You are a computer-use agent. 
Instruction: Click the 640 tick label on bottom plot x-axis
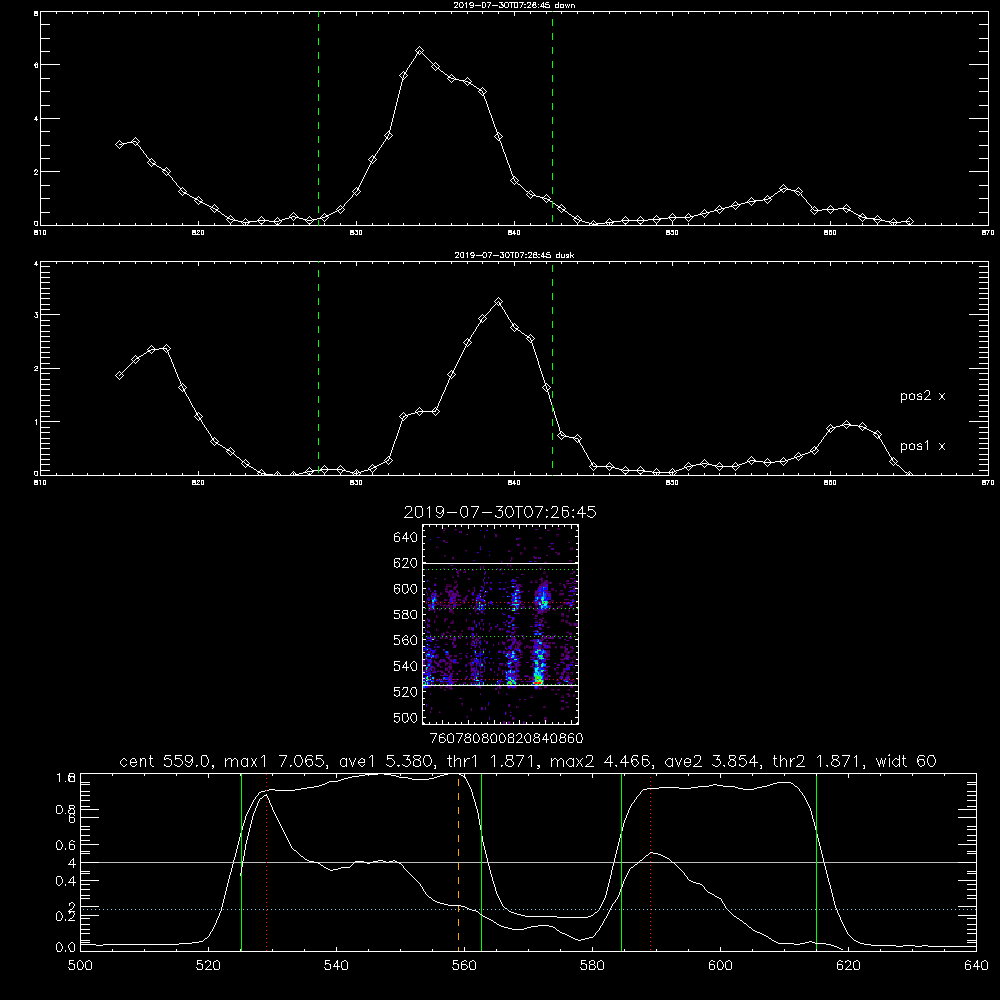click(976, 966)
